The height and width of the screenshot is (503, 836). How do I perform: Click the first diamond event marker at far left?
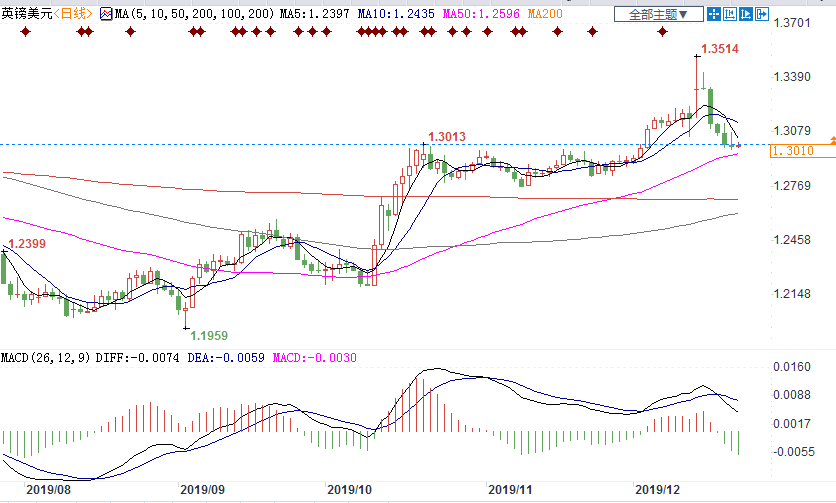[x=25, y=32]
